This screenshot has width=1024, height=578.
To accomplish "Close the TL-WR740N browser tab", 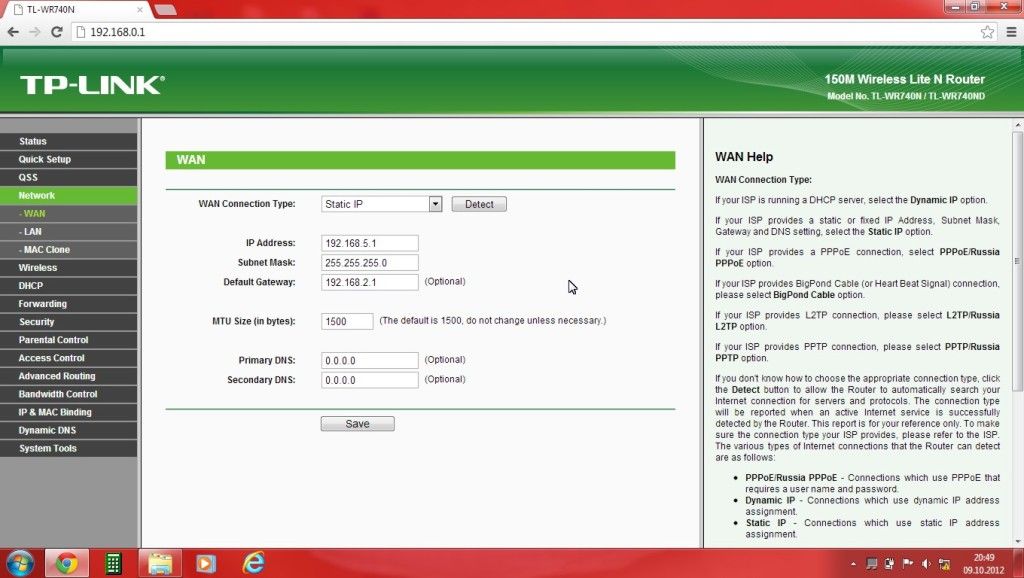I will [x=140, y=10].
